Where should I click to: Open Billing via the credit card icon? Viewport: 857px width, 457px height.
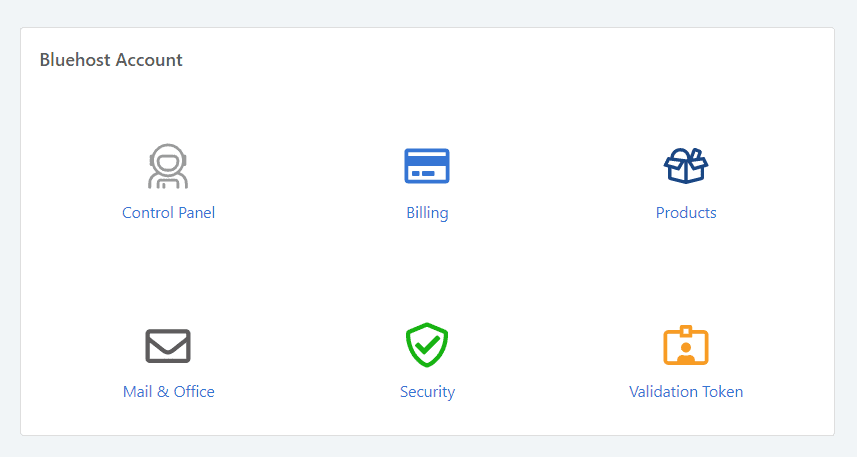[427, 166]
